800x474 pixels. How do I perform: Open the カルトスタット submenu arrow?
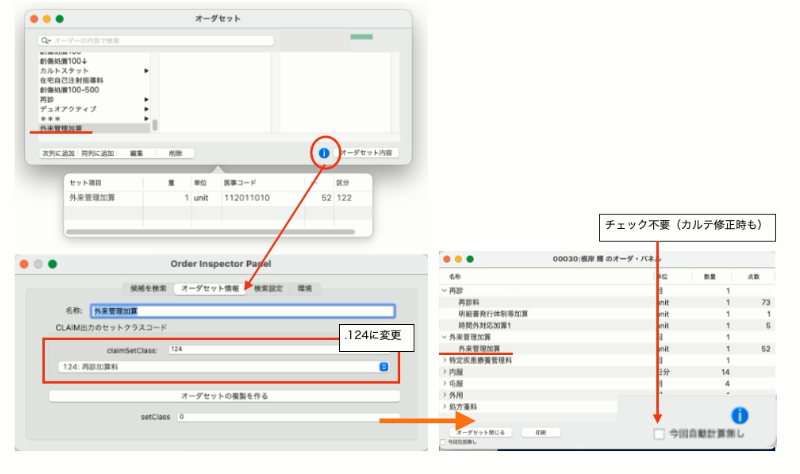[x=147, y=71]
